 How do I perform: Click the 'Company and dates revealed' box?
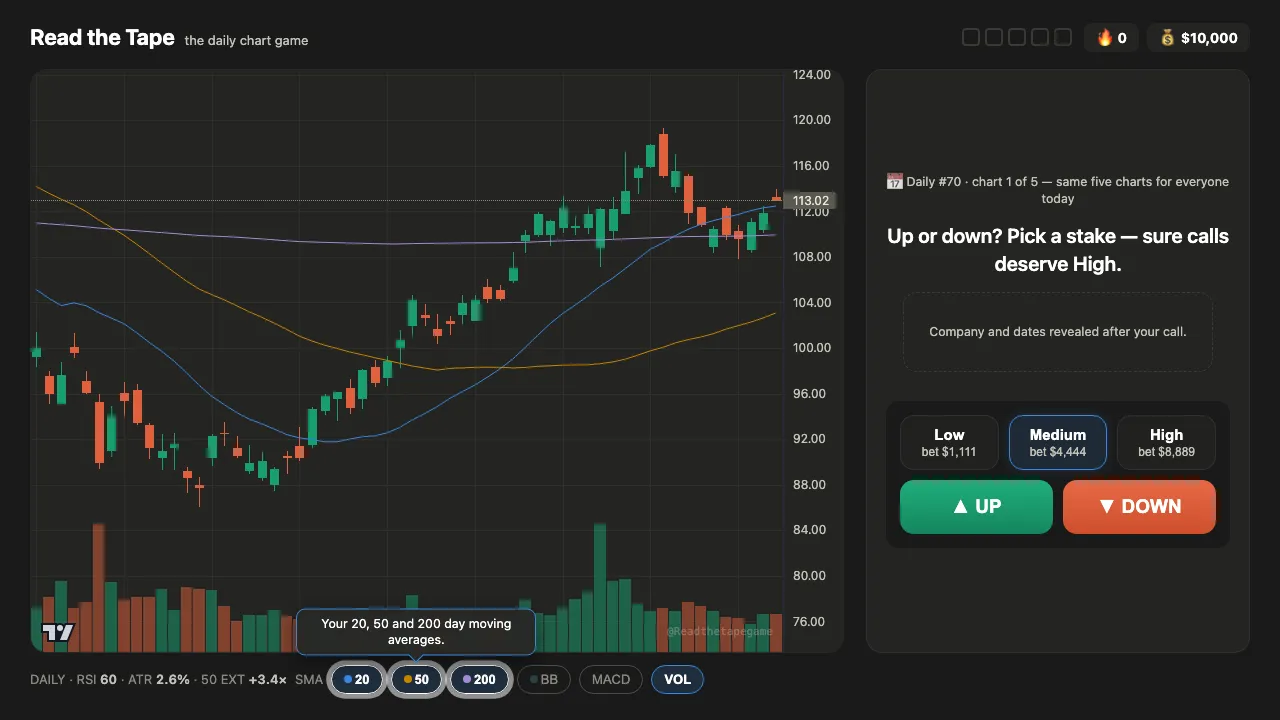click(1058, 332)
